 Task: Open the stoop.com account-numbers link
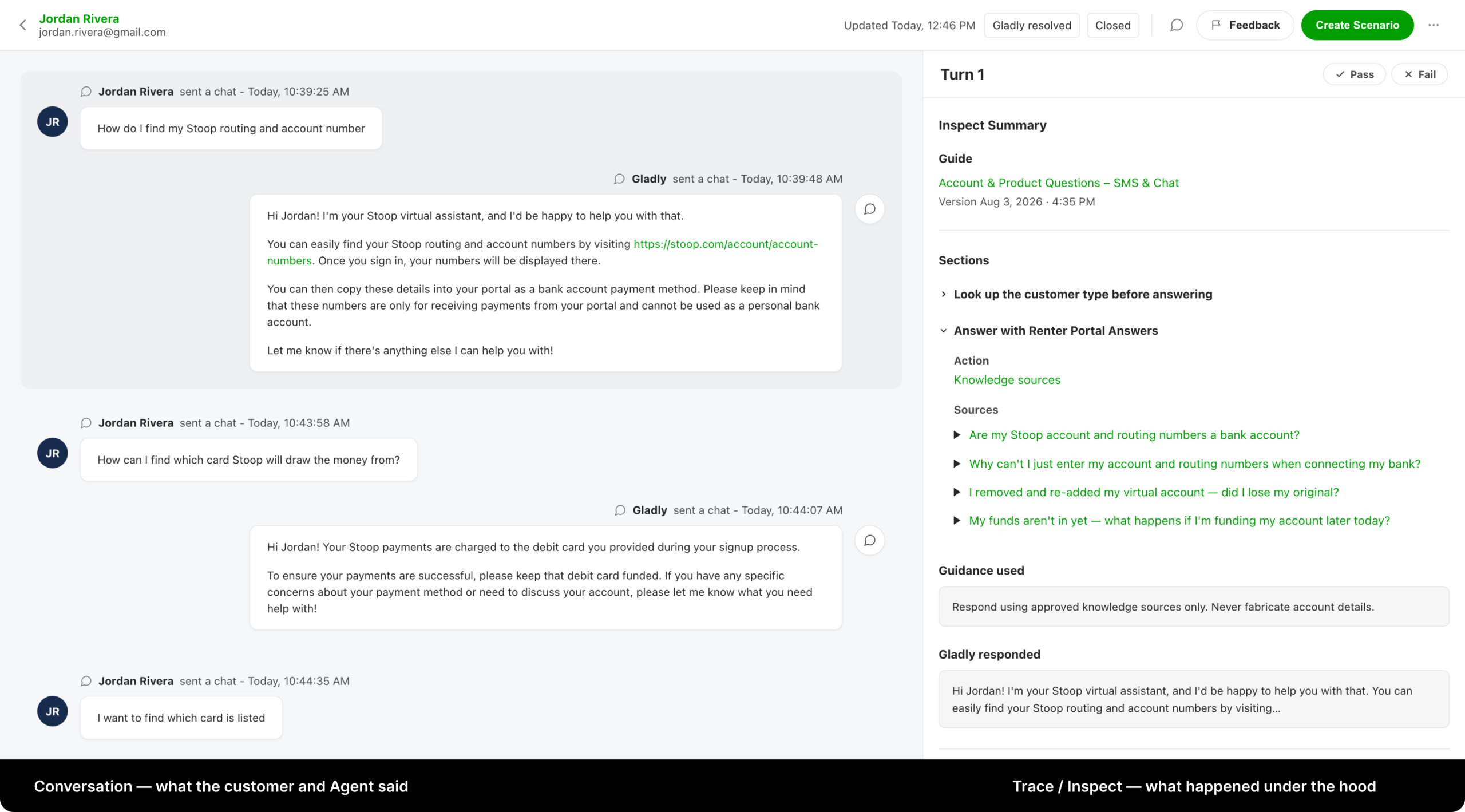coord(726,244)
